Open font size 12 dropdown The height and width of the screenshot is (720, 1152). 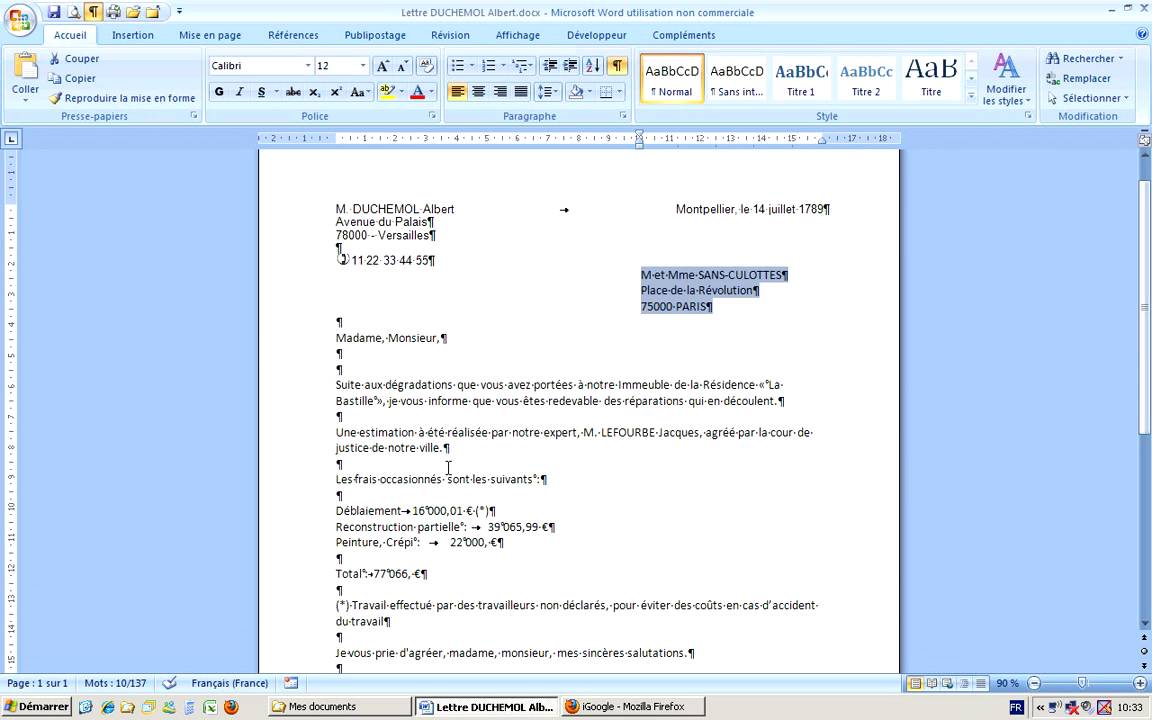tap(362, 66)
